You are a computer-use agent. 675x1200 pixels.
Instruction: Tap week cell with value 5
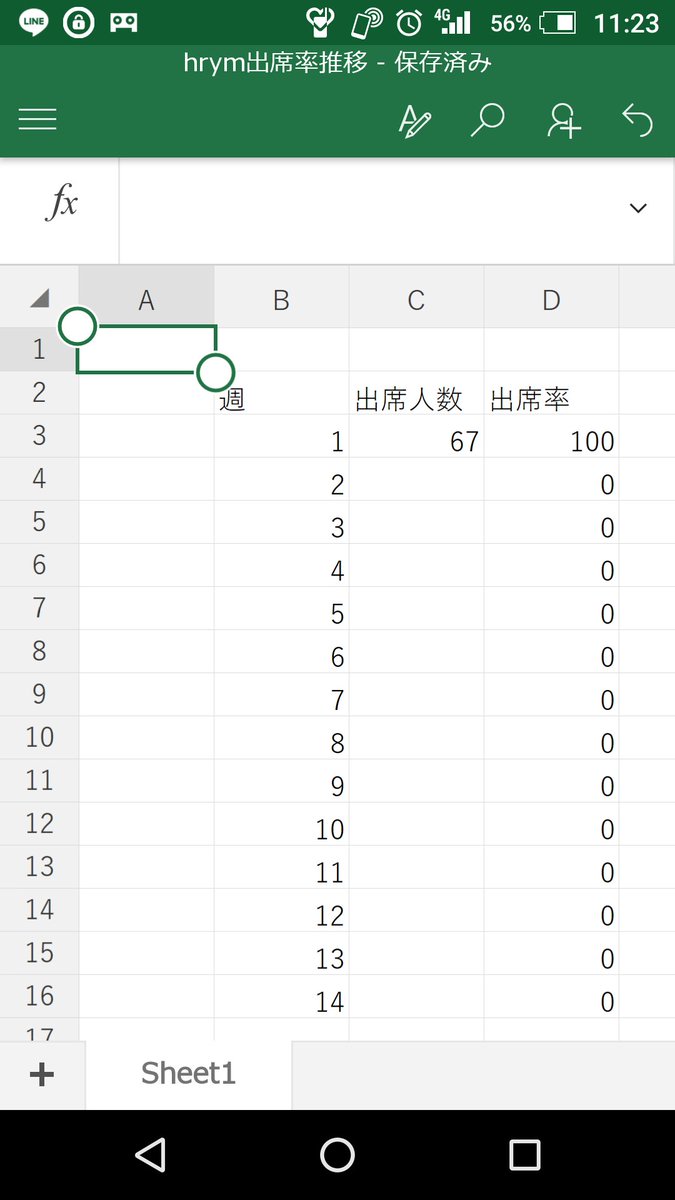point(281,608)
